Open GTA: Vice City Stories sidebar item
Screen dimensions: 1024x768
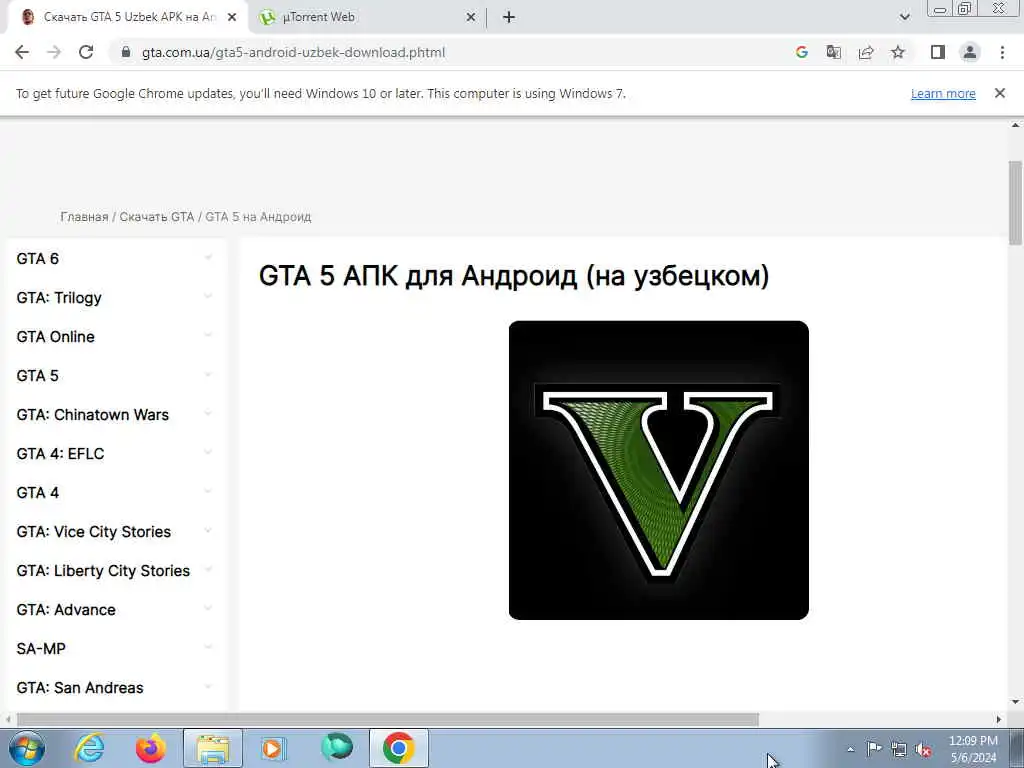click(93, 532)
